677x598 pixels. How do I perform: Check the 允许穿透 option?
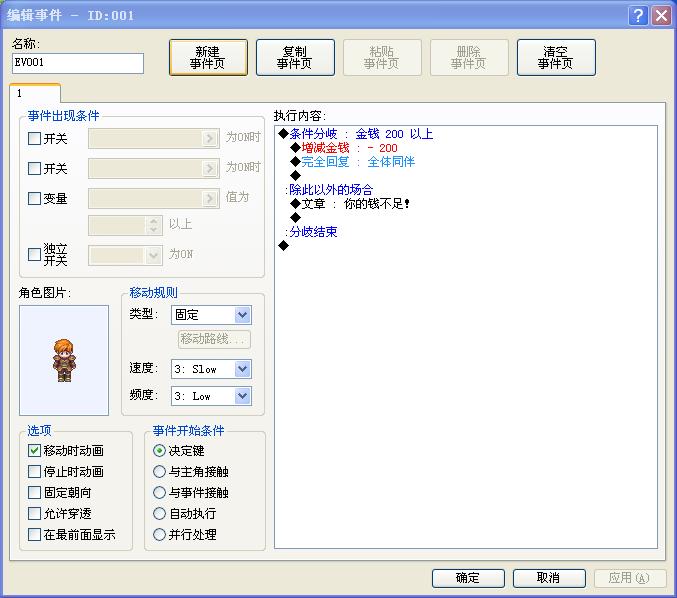(x=34, y=513)
